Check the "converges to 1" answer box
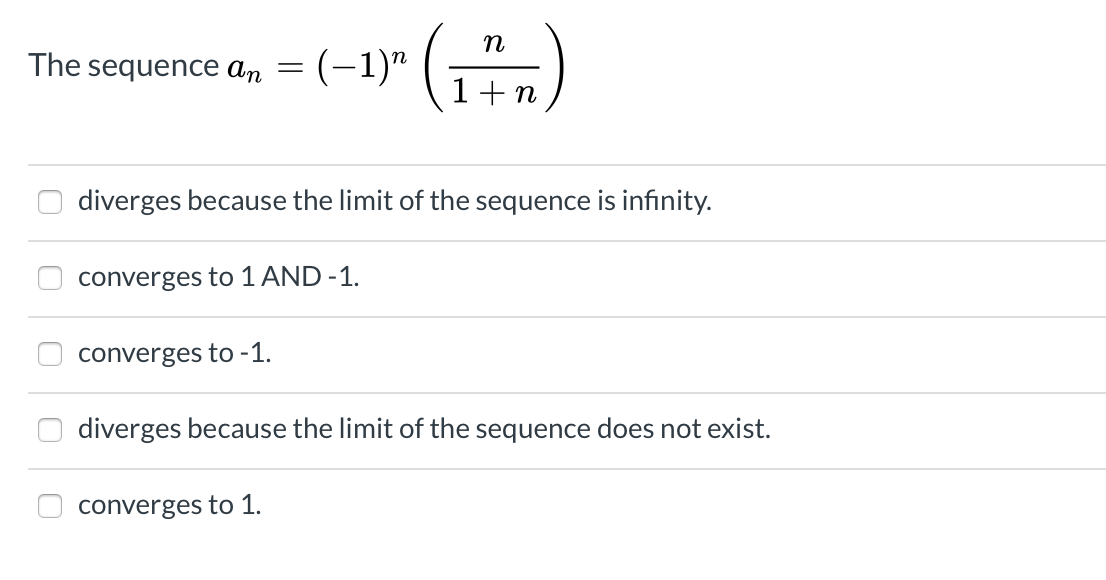 (49, 506)
